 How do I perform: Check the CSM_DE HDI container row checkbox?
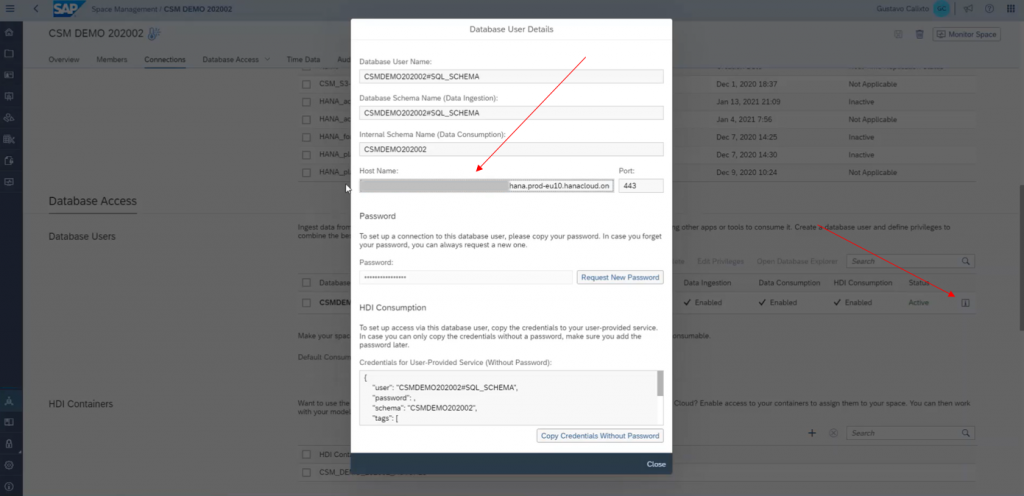point(306,472)
